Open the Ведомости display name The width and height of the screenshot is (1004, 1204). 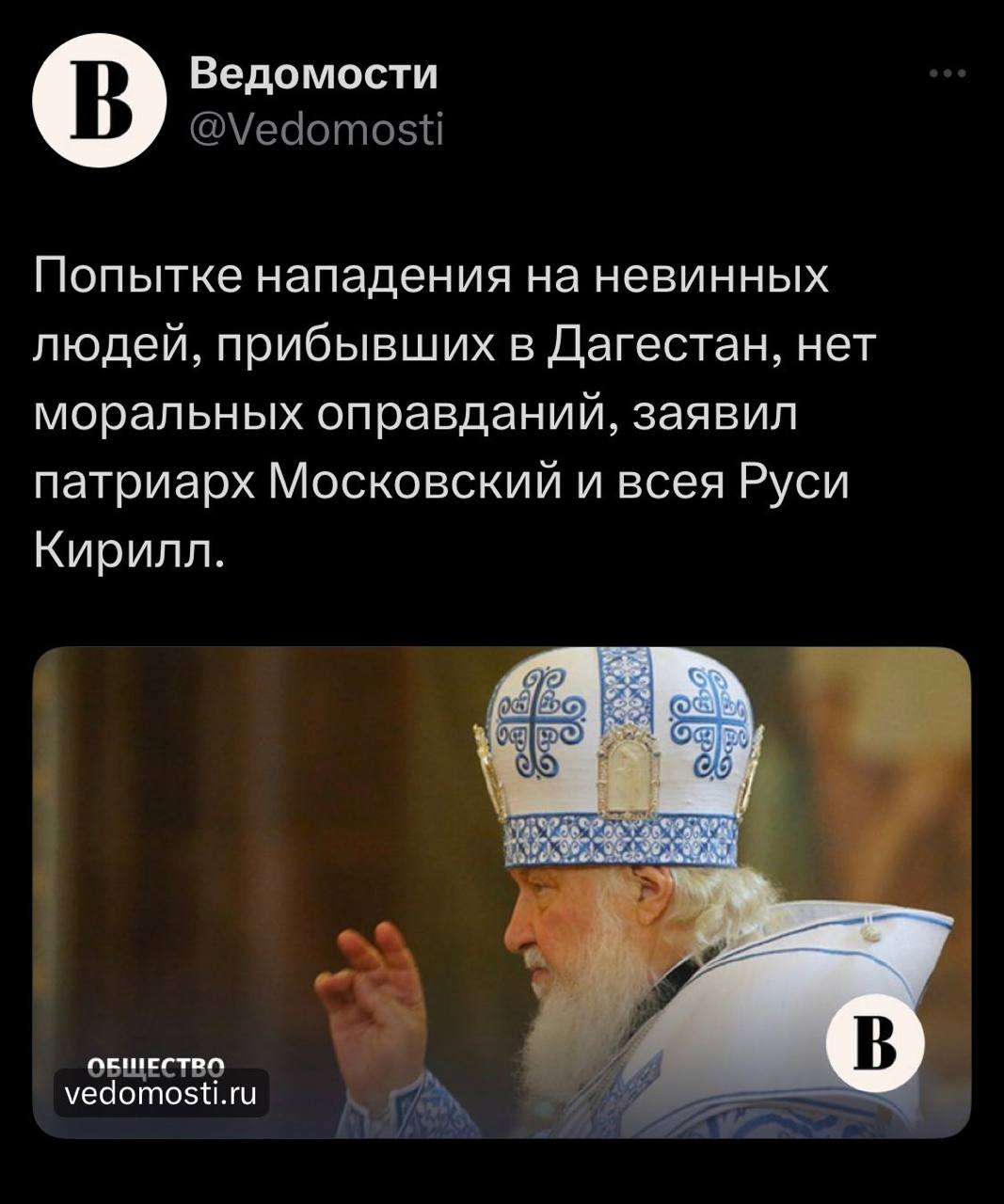pyautogui.click(x=313, y=73)
